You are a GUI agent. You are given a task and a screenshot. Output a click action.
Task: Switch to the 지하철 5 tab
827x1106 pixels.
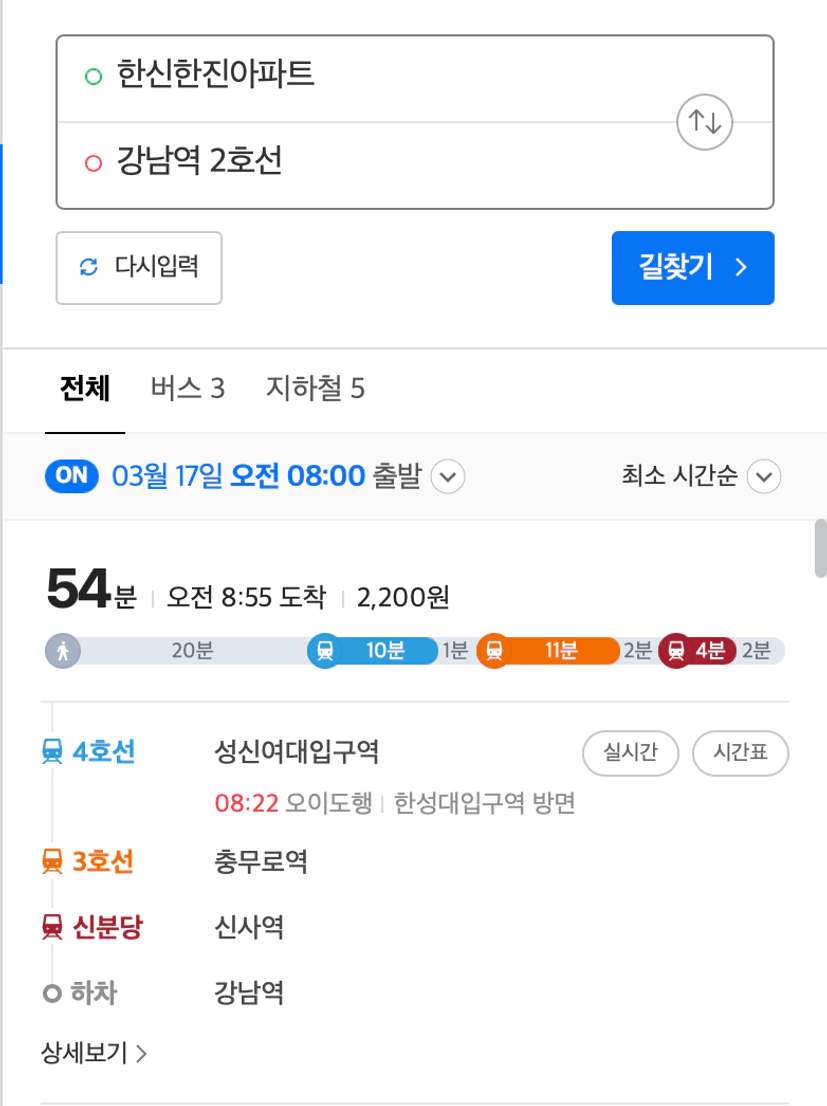click(x=315, y=389)
